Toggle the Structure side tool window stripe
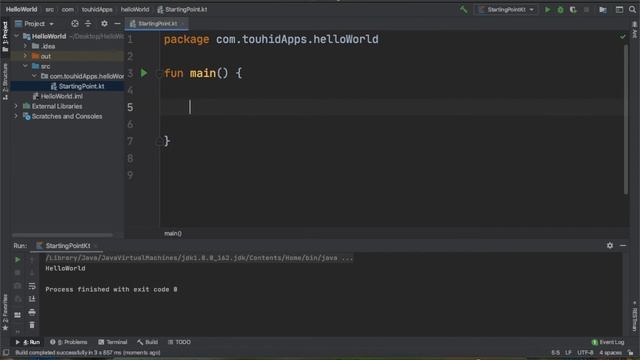 5,82
